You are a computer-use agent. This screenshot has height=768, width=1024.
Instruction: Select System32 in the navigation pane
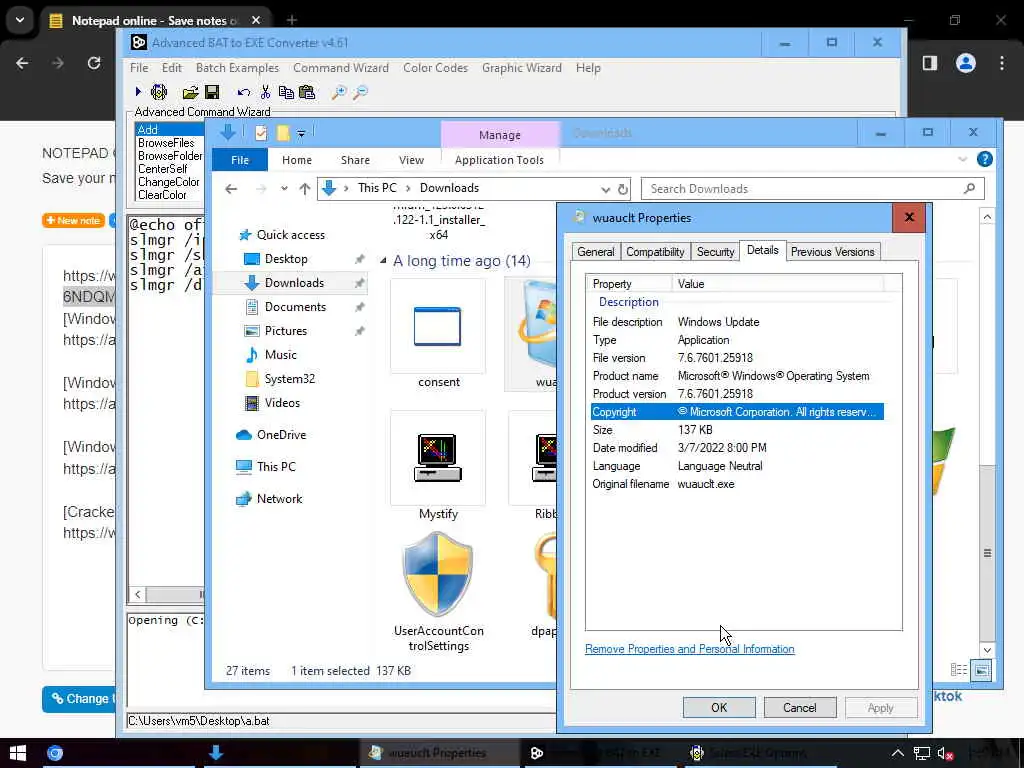[289, 379]
